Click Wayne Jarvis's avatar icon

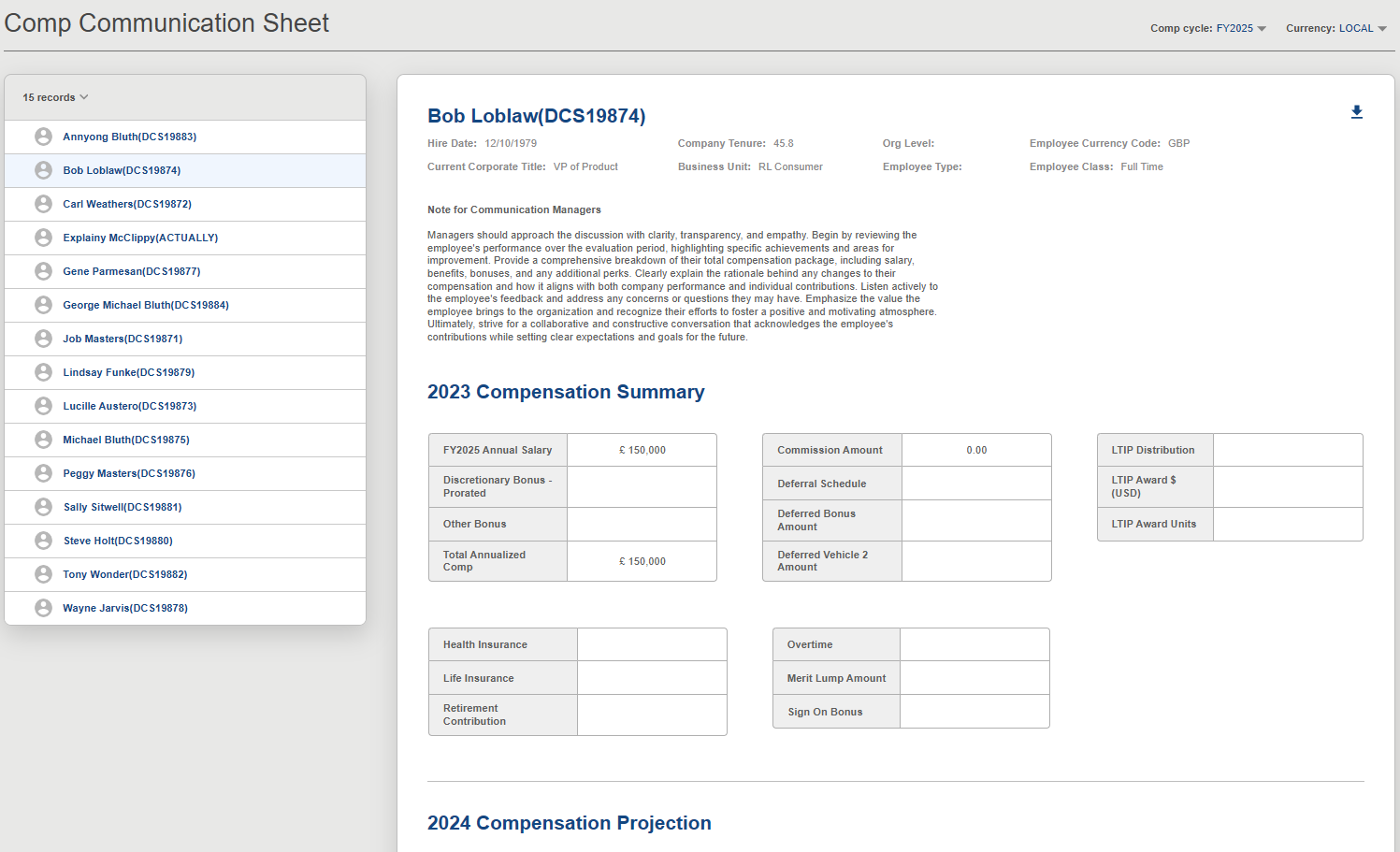[43, 607]
